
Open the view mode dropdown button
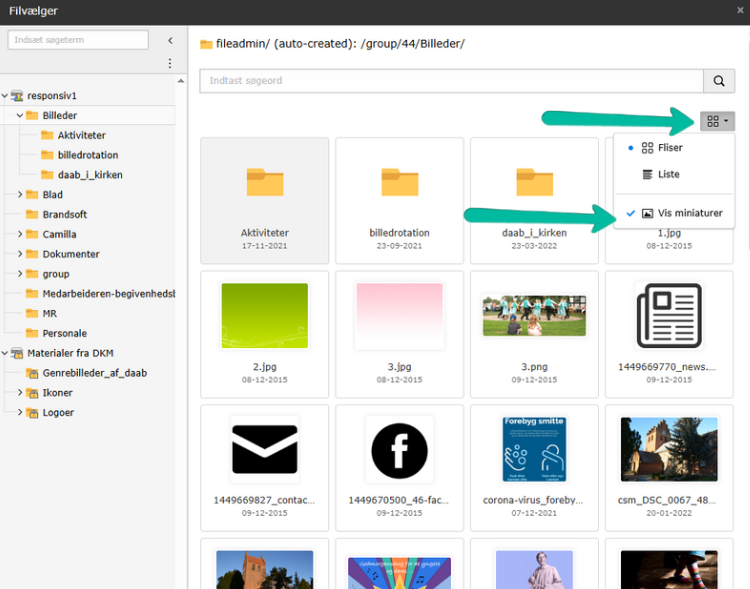tap(717, 121)
